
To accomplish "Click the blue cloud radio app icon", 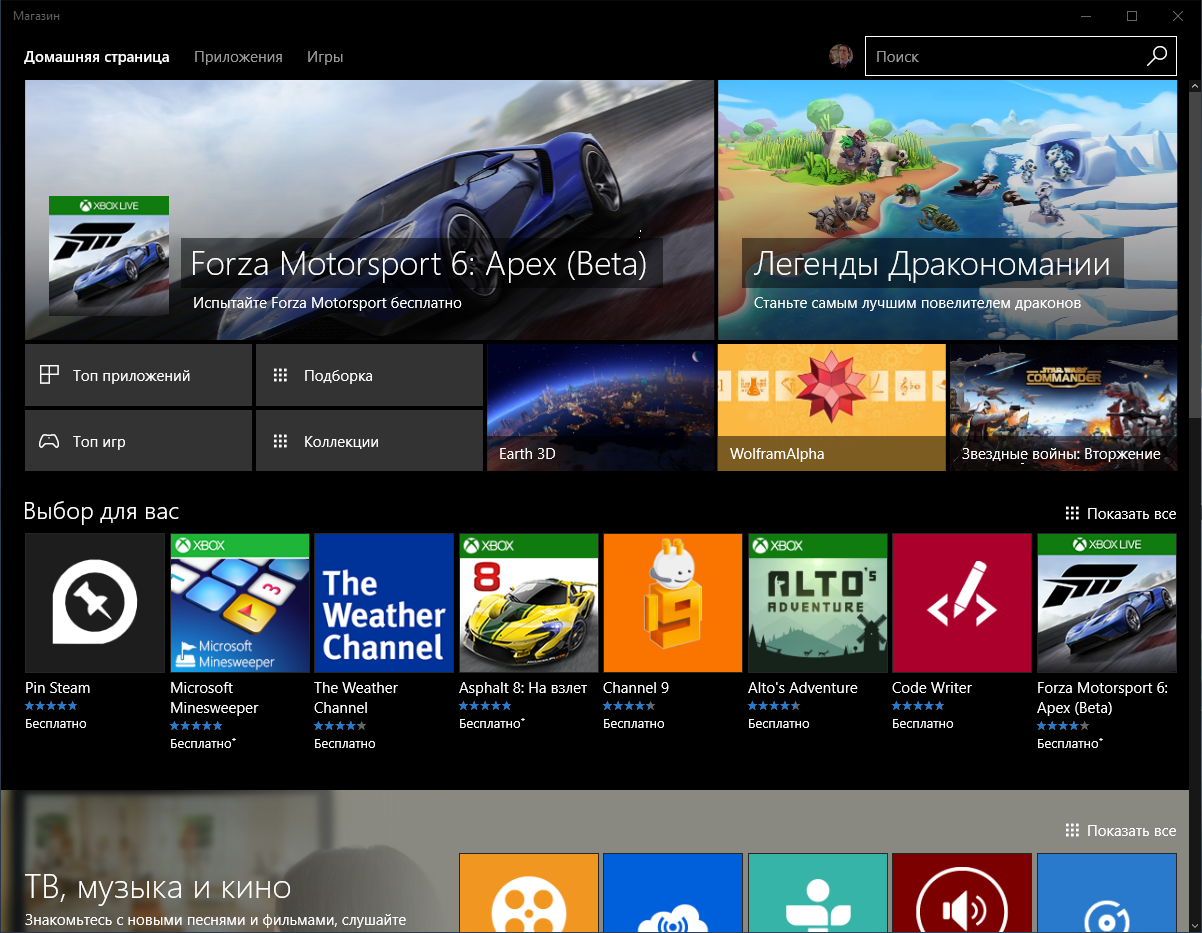I will pyautogui.click(x=673, y=893).
